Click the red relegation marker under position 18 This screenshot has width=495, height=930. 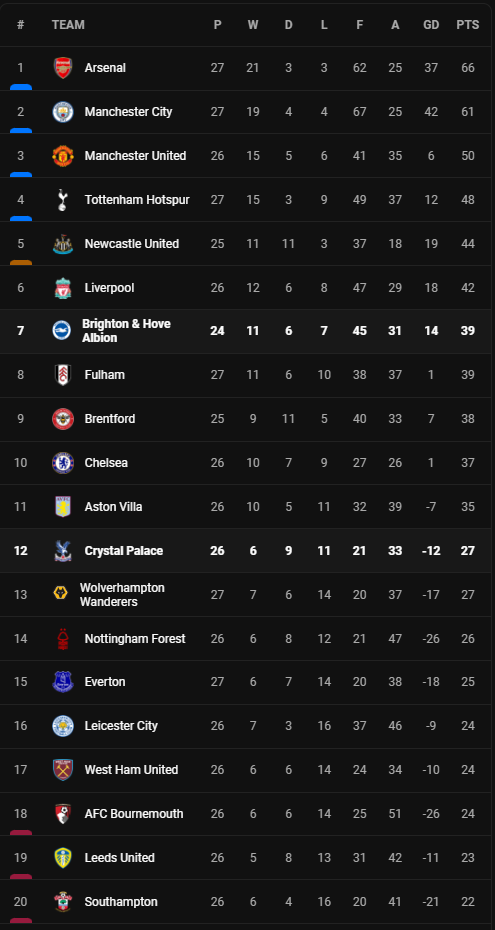tap(21, 833)
